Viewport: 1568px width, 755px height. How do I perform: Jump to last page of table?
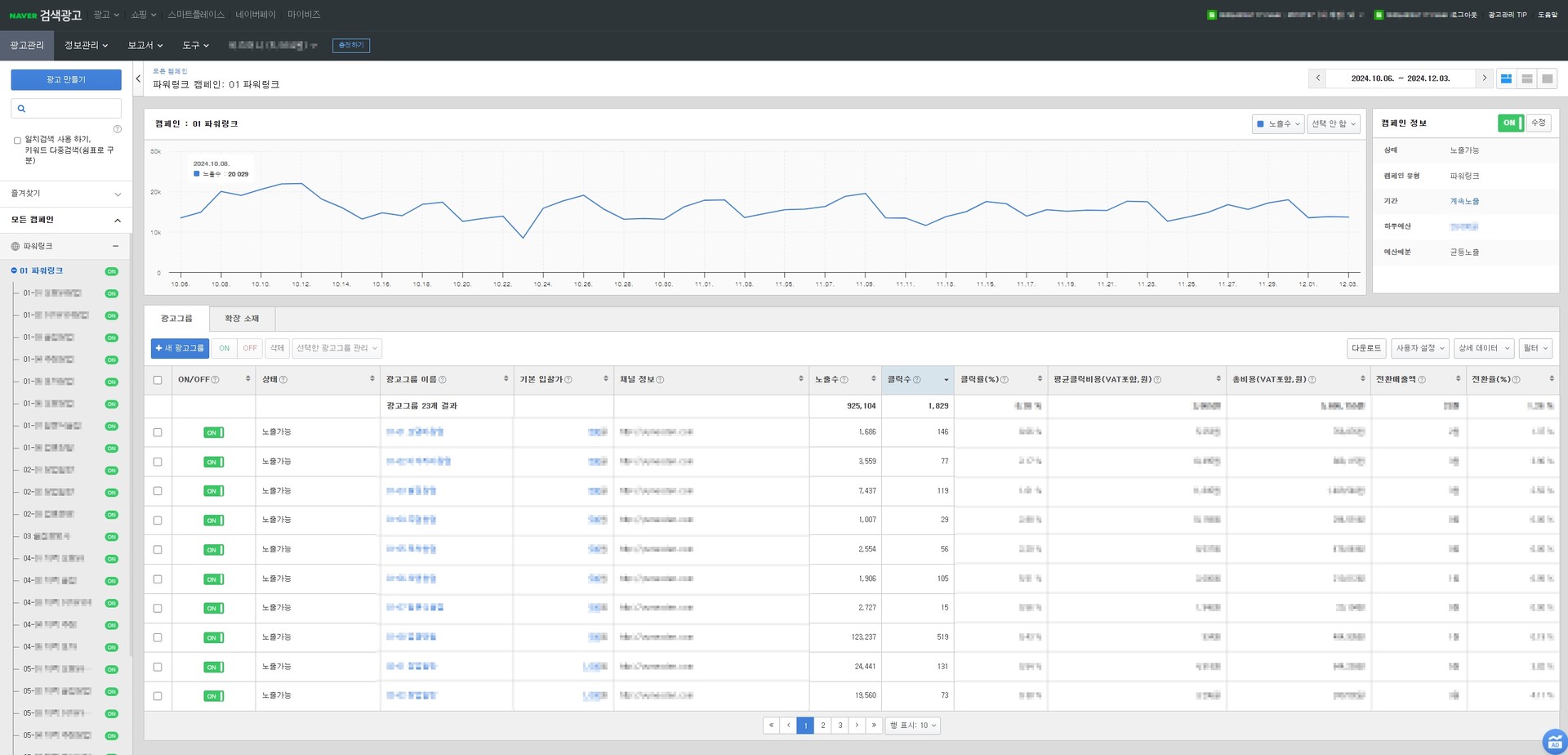[874, 726]
